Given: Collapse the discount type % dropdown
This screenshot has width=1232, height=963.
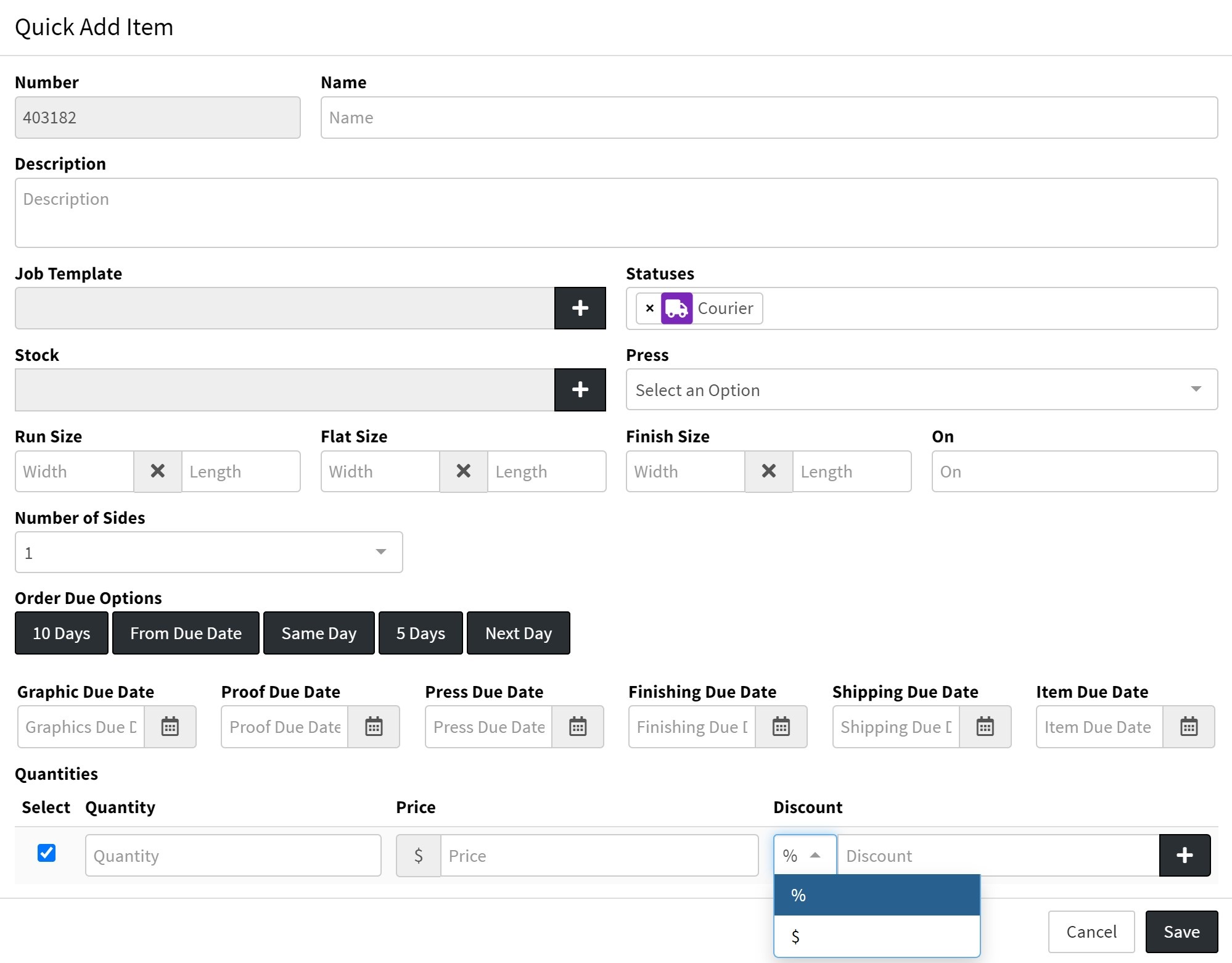Looking at the screenshot, I should coord(804,855).
